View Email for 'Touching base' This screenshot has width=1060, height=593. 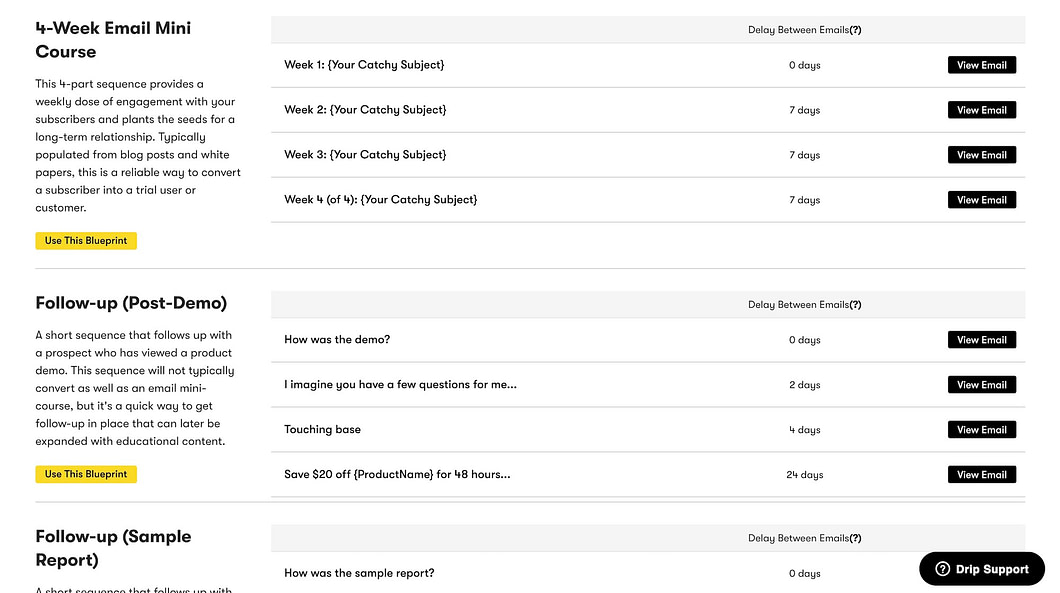981,429
